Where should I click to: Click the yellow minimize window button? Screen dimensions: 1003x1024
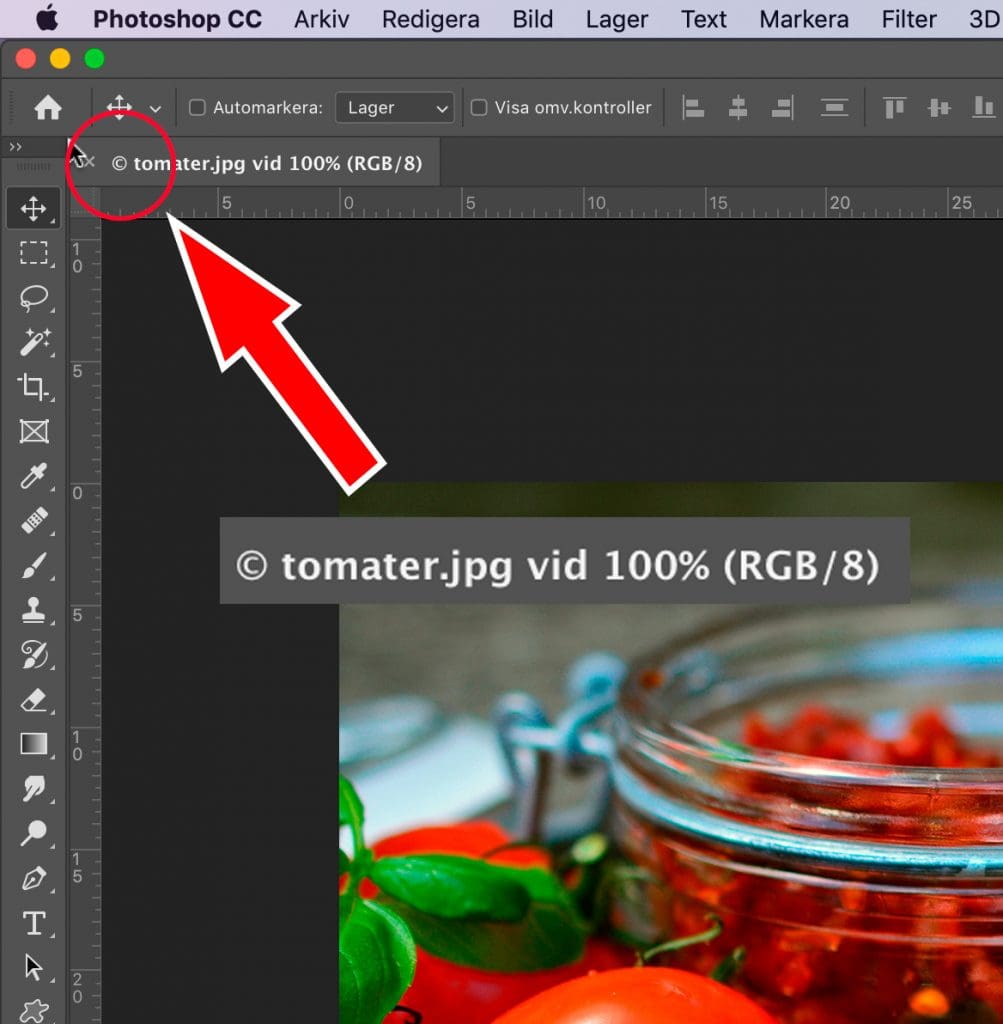[x=60, y=59]
